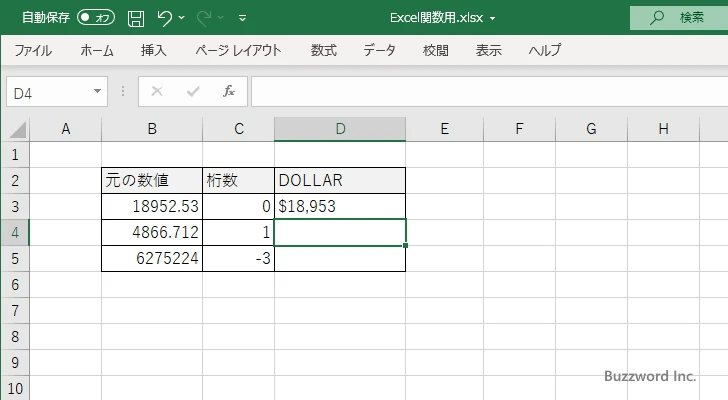The image size is (728, 400).
Task: Click in the 検索 search box
Action: click(679, 18)
